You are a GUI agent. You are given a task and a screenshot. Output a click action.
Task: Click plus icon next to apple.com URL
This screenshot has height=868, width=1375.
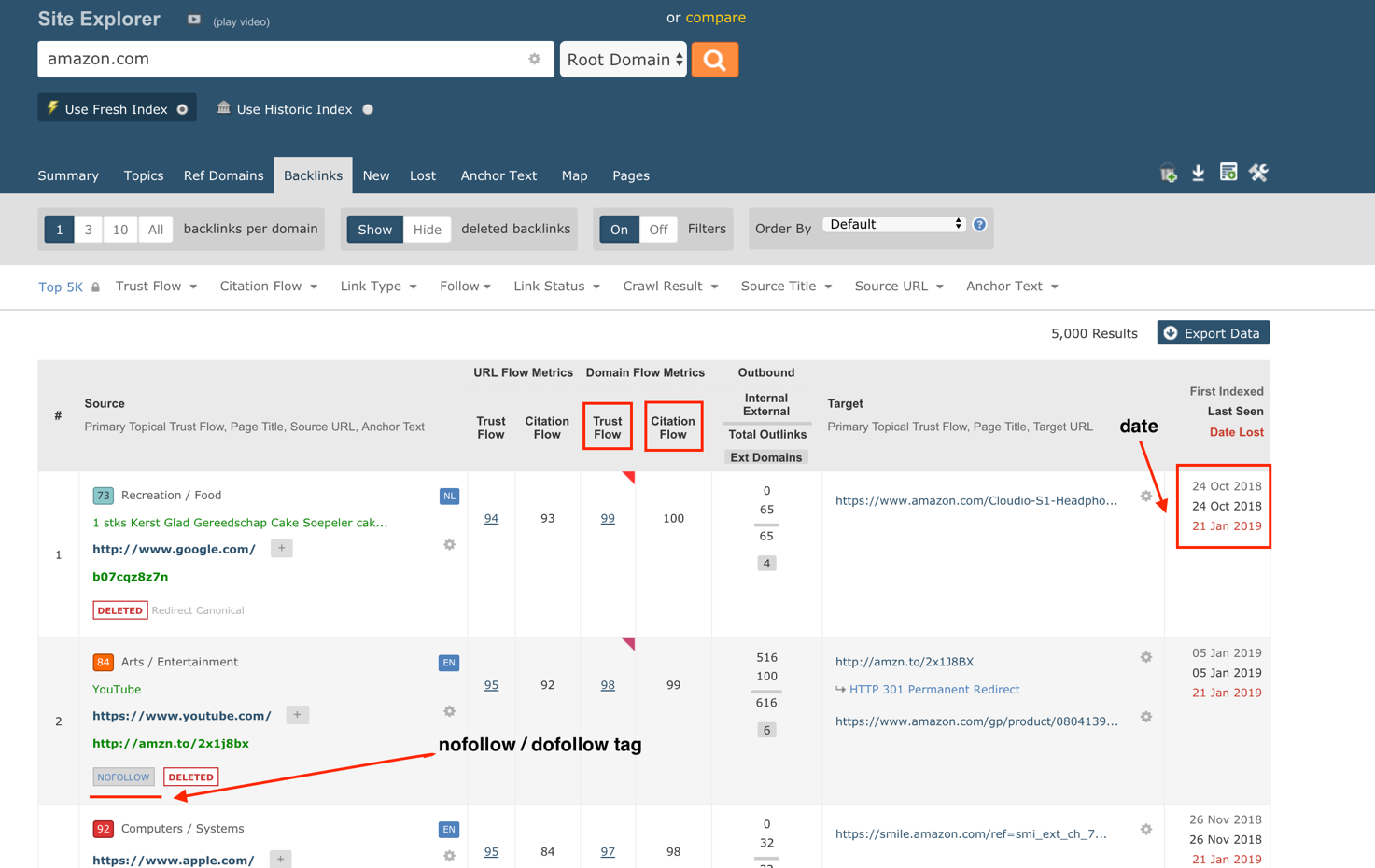[280, 860]
